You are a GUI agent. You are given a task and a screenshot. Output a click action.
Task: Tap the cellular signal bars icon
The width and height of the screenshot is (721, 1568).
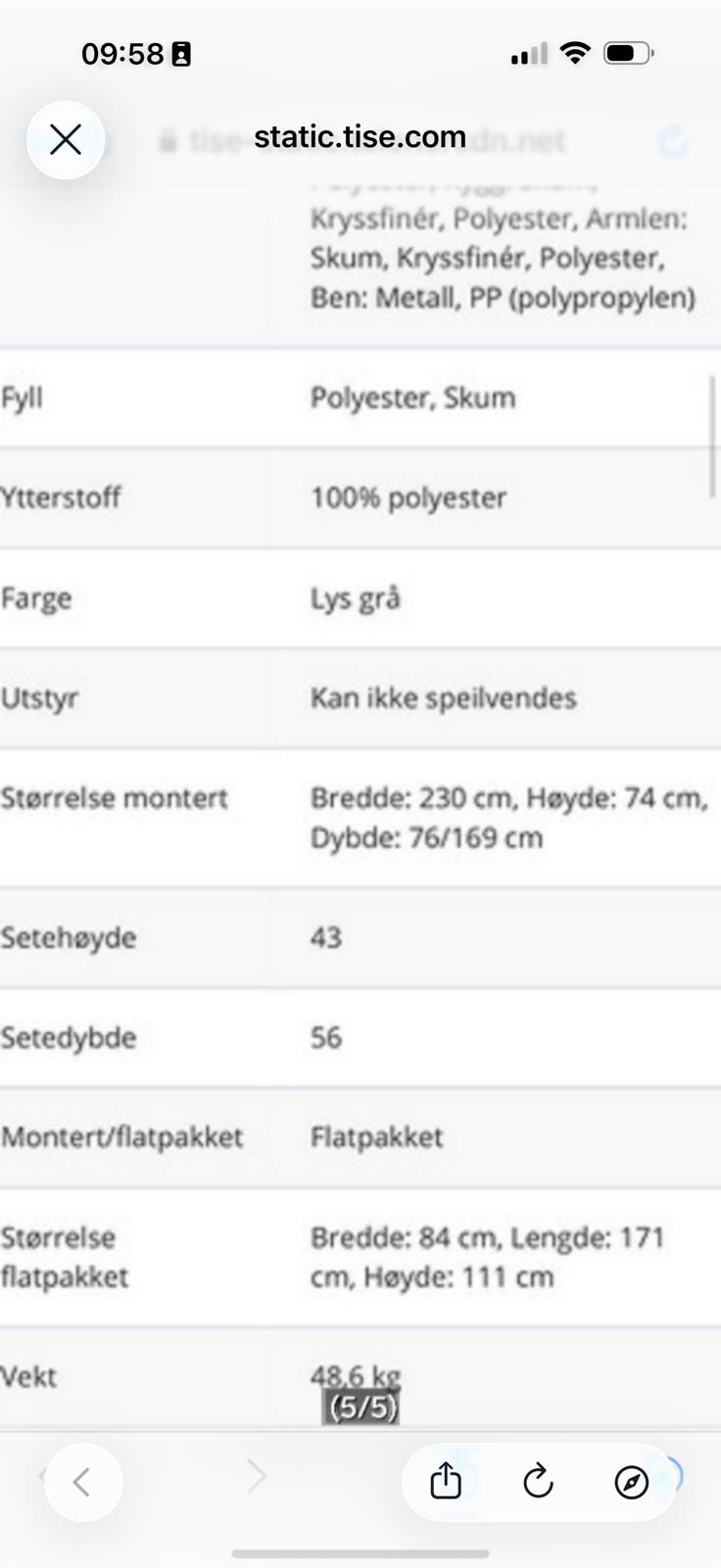pos(529,54)
